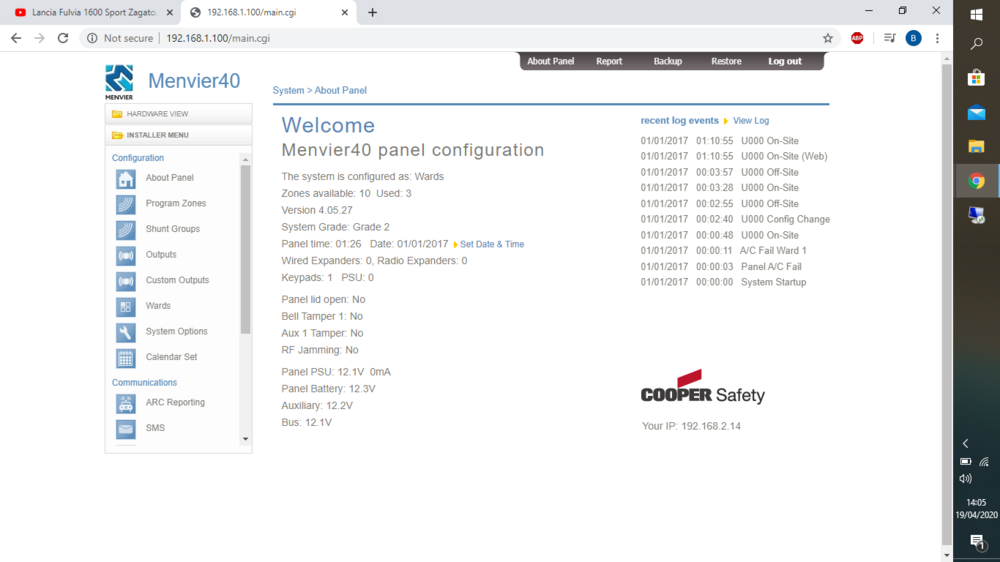Viewport: 1000px width, 562px height.
Task: Click the ARC Reporting icon
Action: coord(125,403)
